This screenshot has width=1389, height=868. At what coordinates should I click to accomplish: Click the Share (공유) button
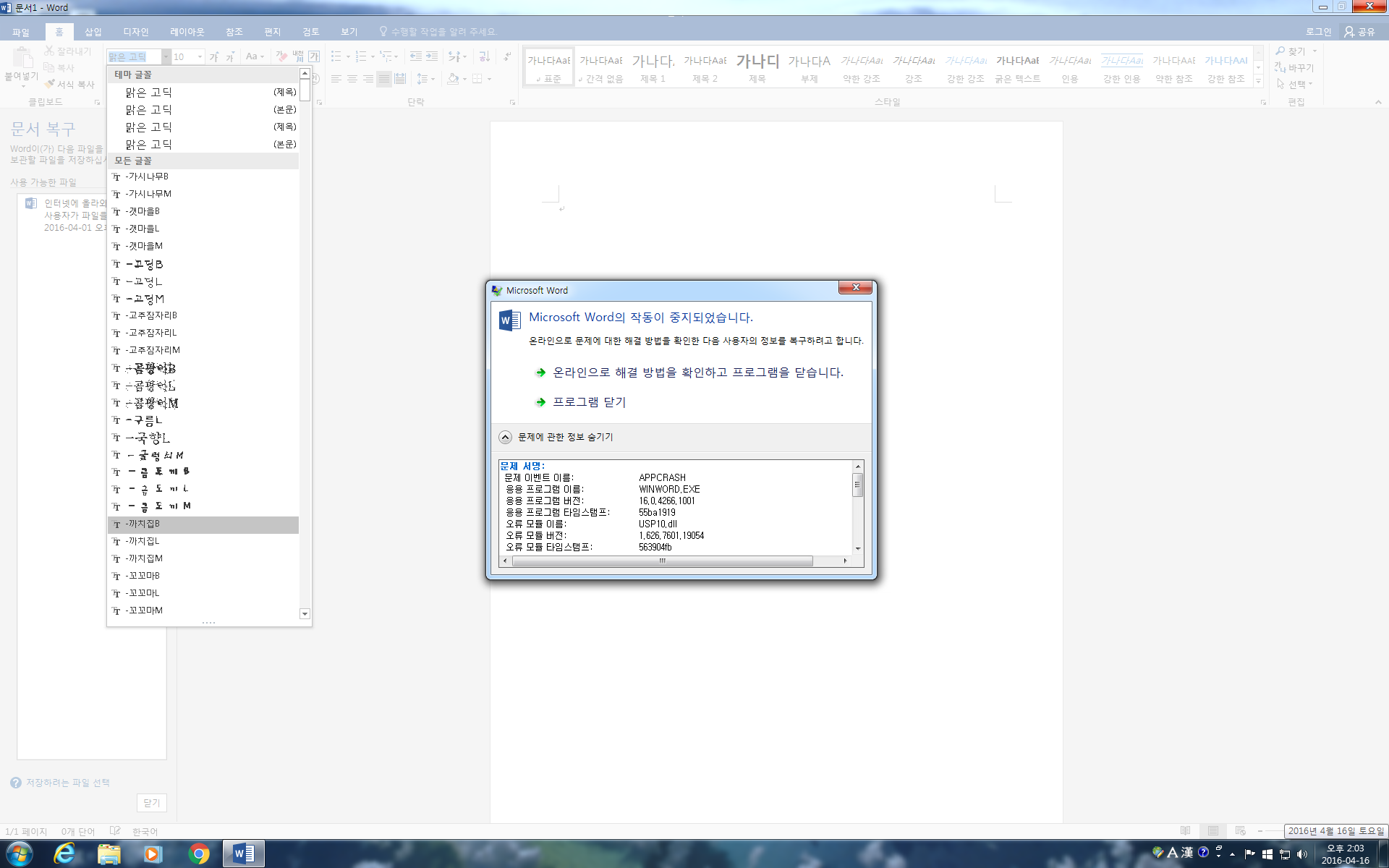click(1359, 32)
